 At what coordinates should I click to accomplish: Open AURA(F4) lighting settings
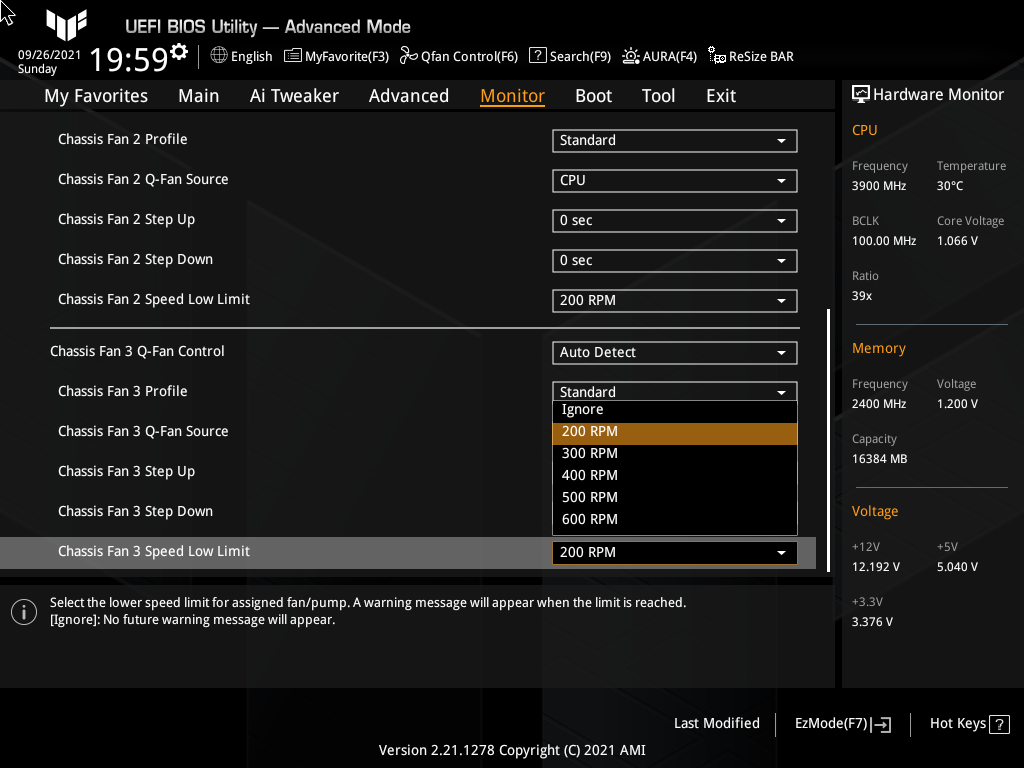point(659,56)
